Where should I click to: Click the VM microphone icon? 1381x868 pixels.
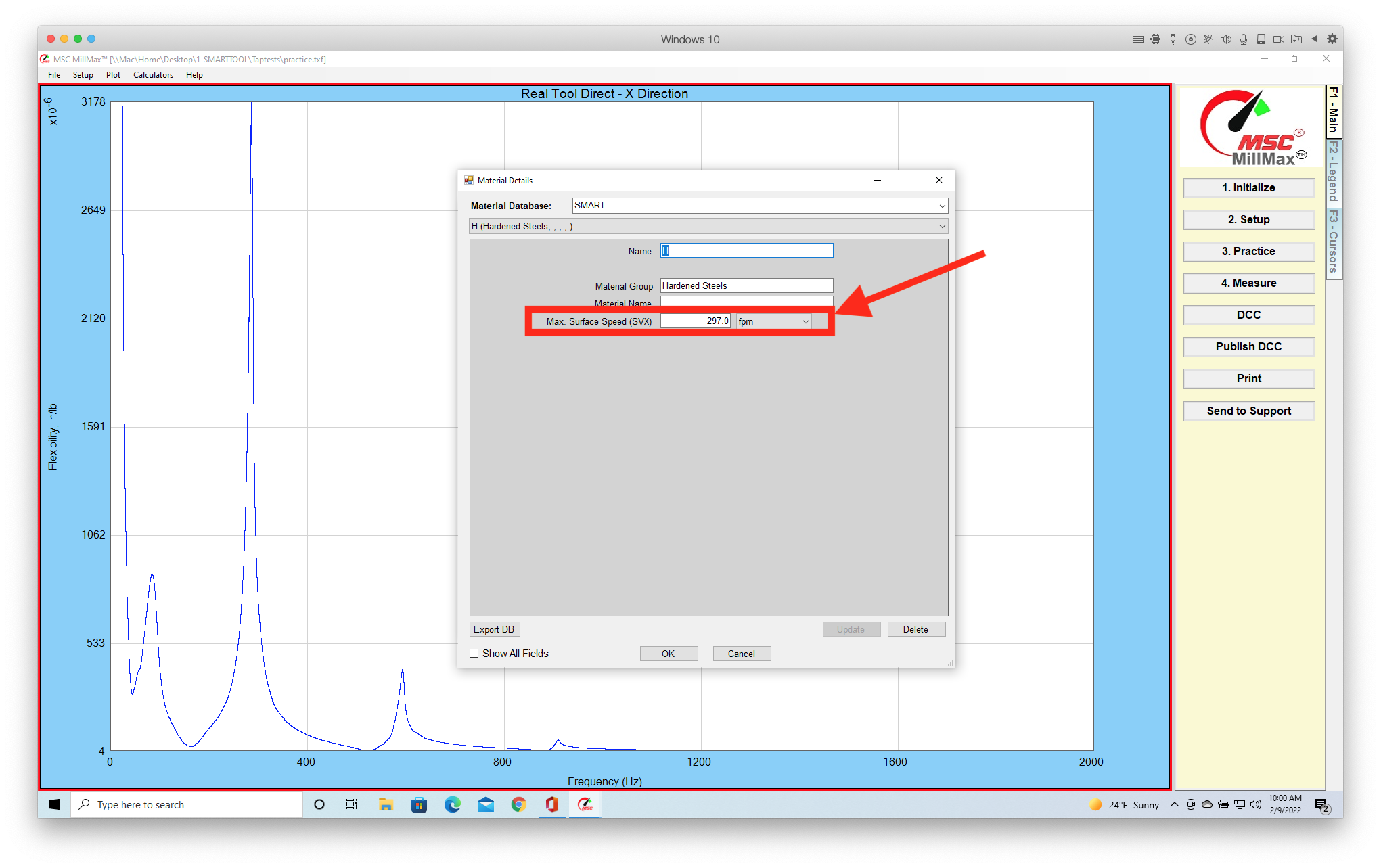click(x=1244, y=39)
